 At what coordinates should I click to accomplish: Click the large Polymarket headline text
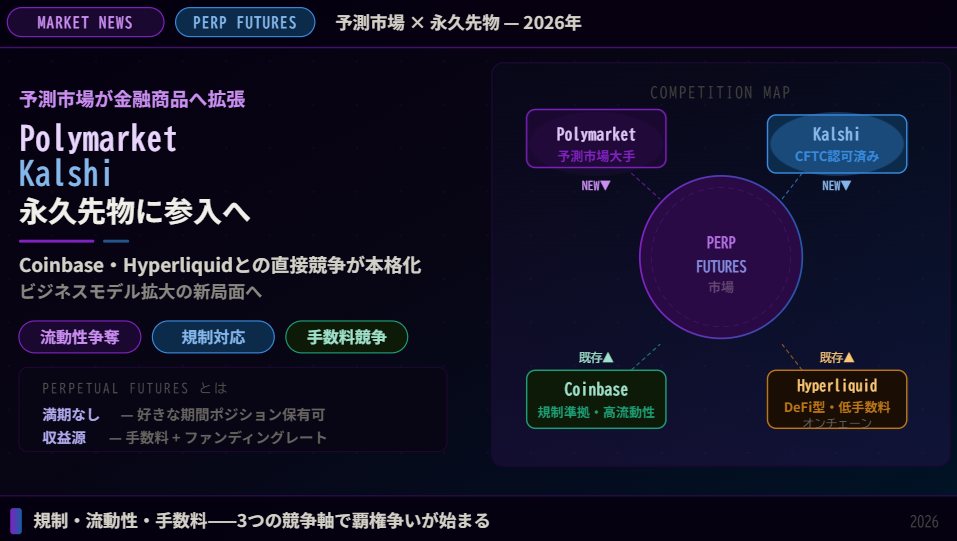pyautogui.click(x=98, y=139)
